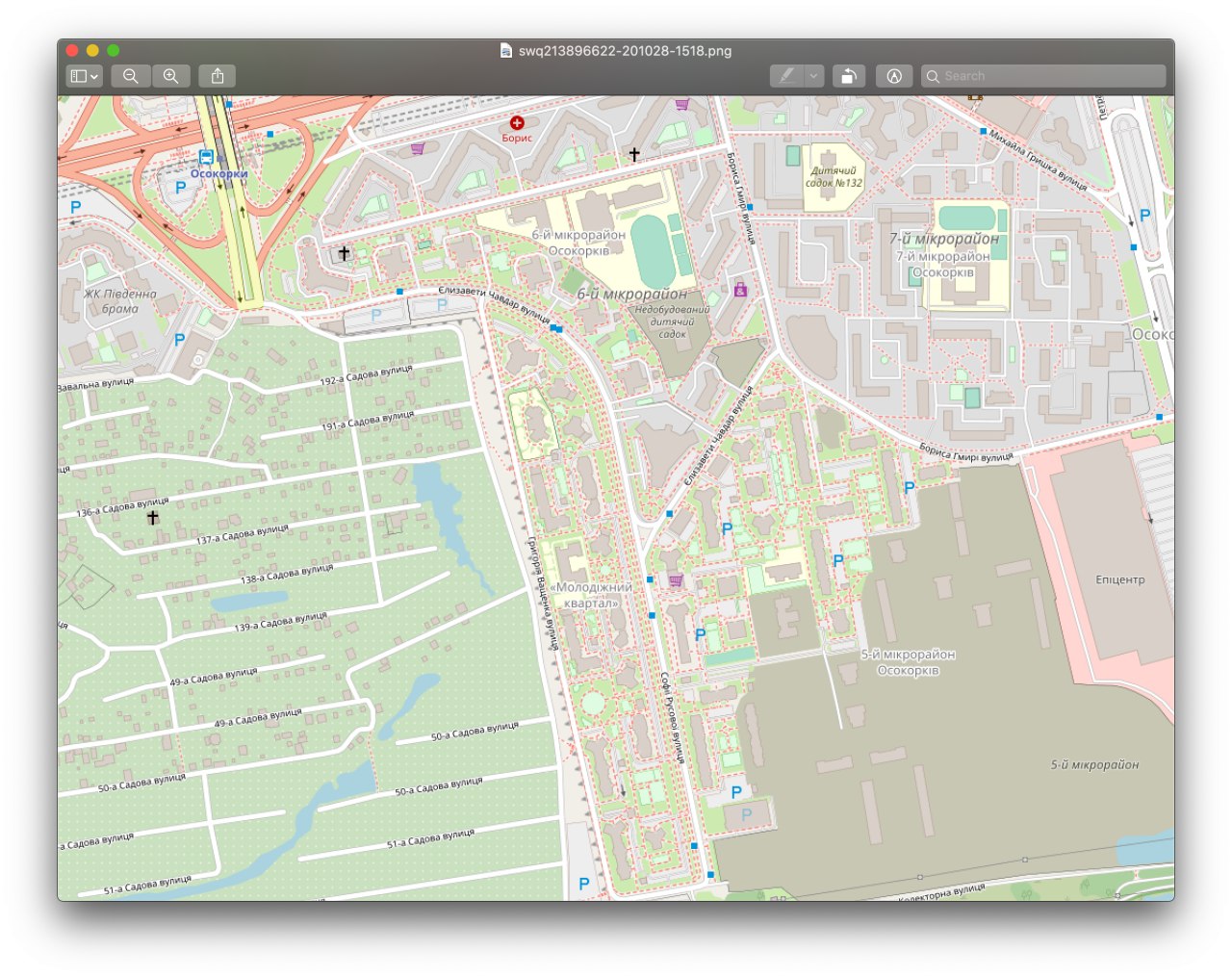Click the Дитячий садок №132 label
Screen dimensions: 1232x977
(x=834, y=176)
